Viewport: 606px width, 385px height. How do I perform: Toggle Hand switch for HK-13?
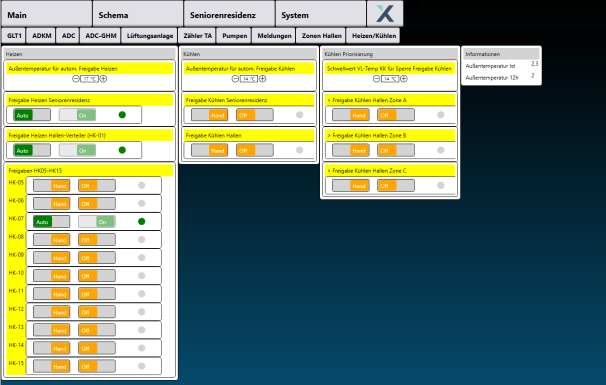(x=51, y=330)
